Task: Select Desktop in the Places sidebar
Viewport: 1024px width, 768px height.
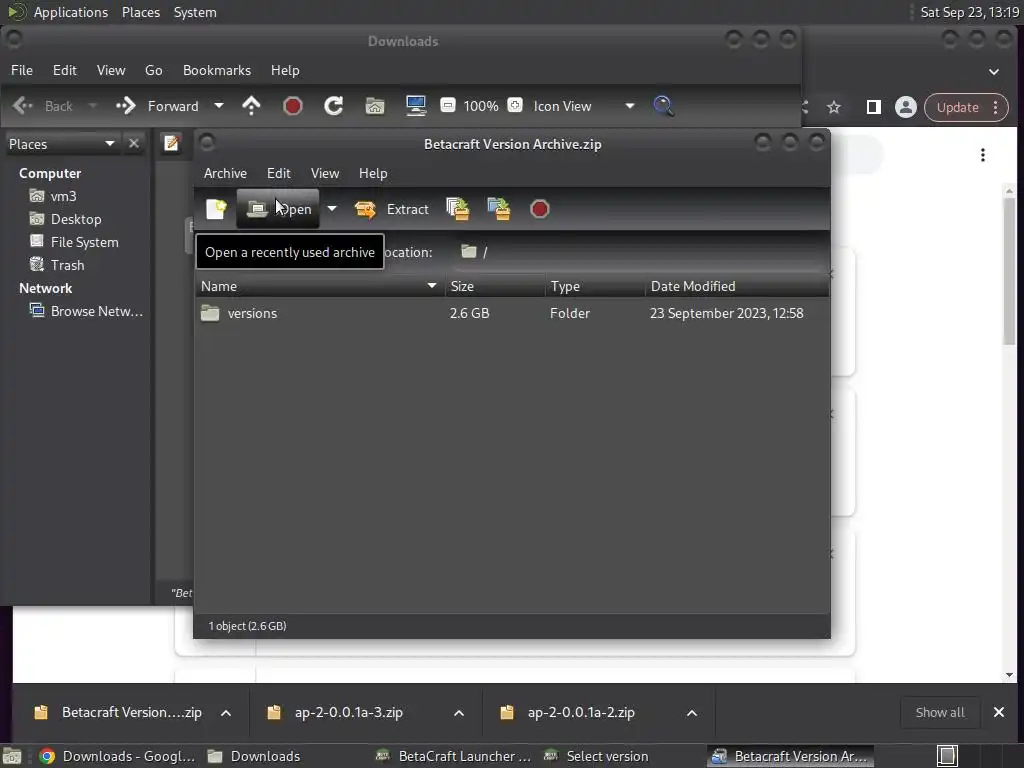Action: (x=65, y=219)
